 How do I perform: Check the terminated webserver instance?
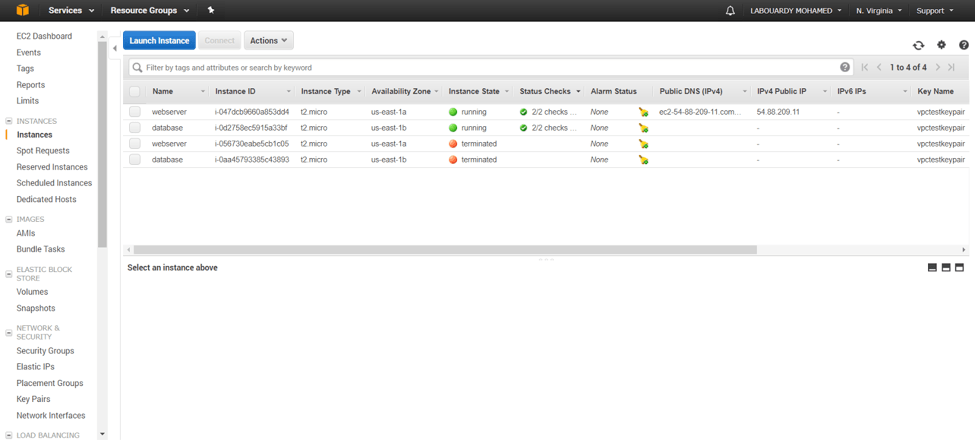point(135,144)
